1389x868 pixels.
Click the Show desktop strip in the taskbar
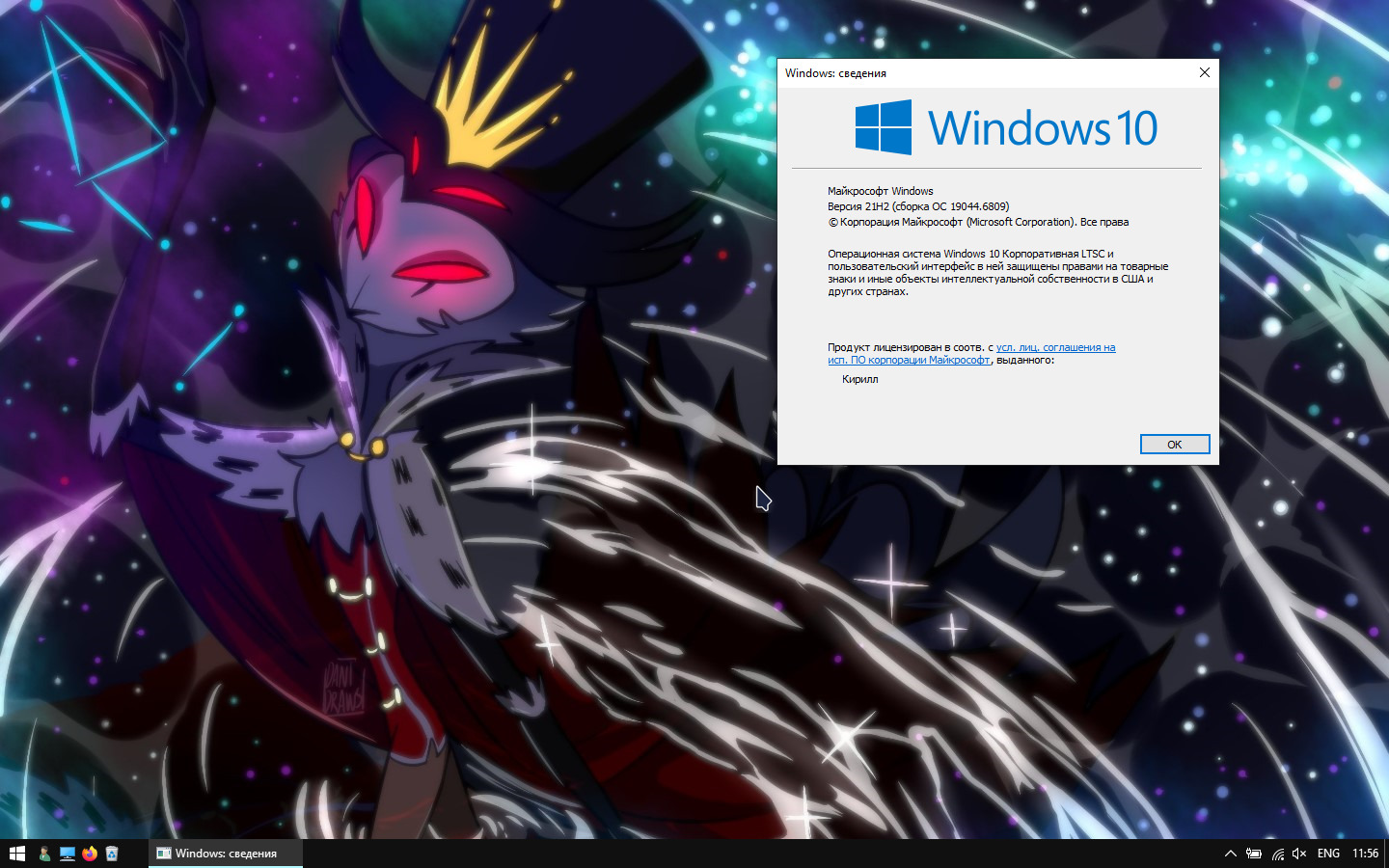point(1386,854)
